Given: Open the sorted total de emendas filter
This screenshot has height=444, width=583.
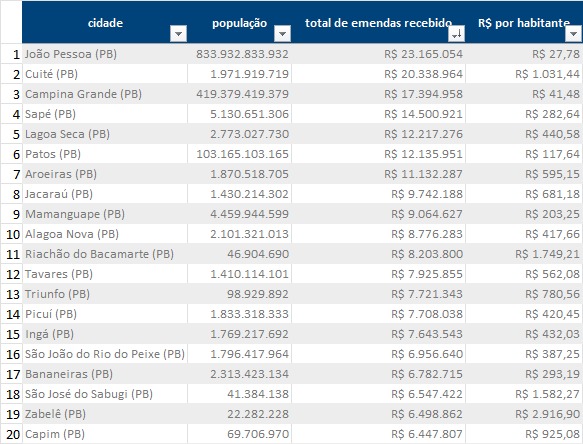Looking at the screenshot, I should pos(457,34).
